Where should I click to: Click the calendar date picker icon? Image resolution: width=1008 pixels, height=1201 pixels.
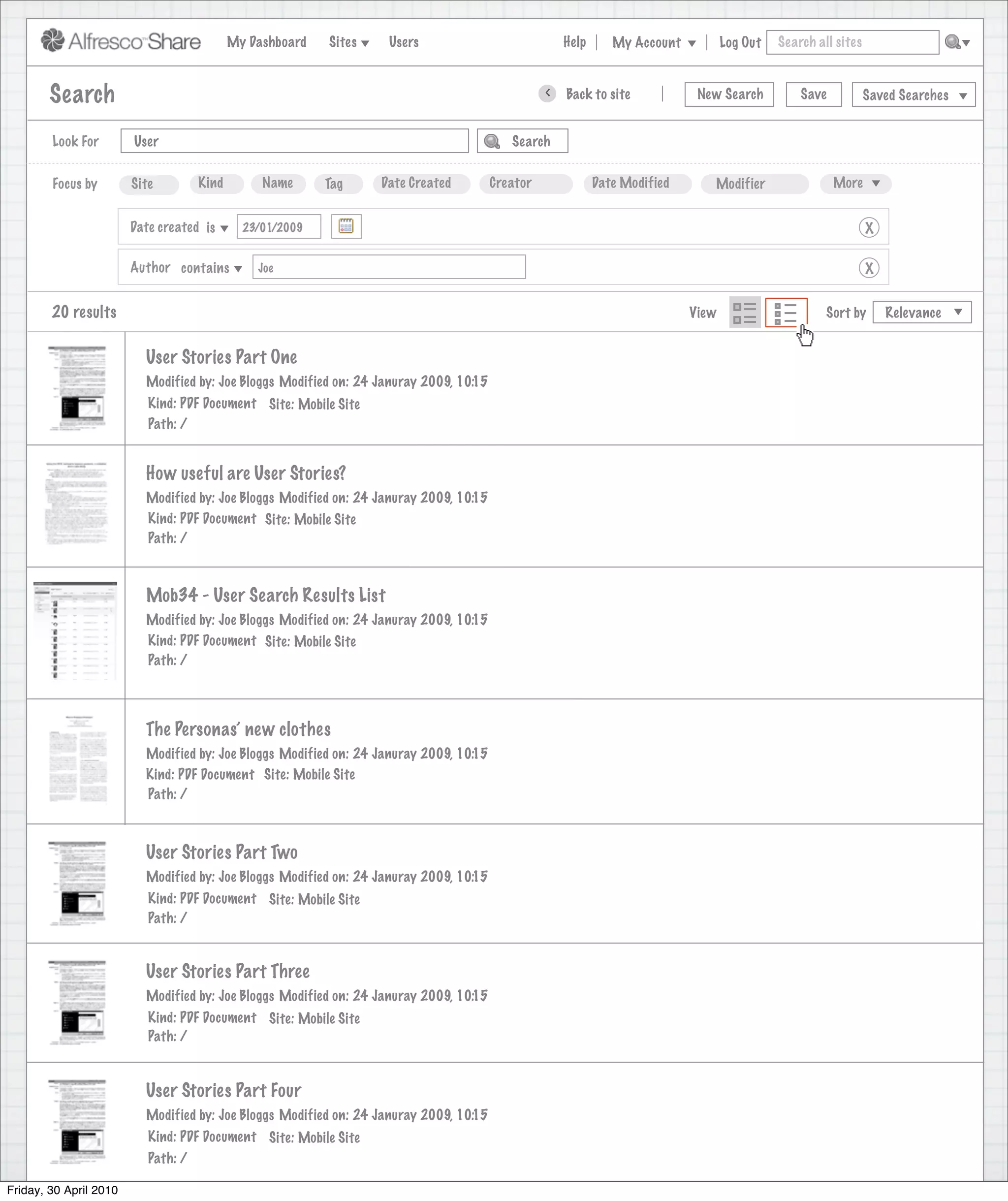(x=346, y=226)
